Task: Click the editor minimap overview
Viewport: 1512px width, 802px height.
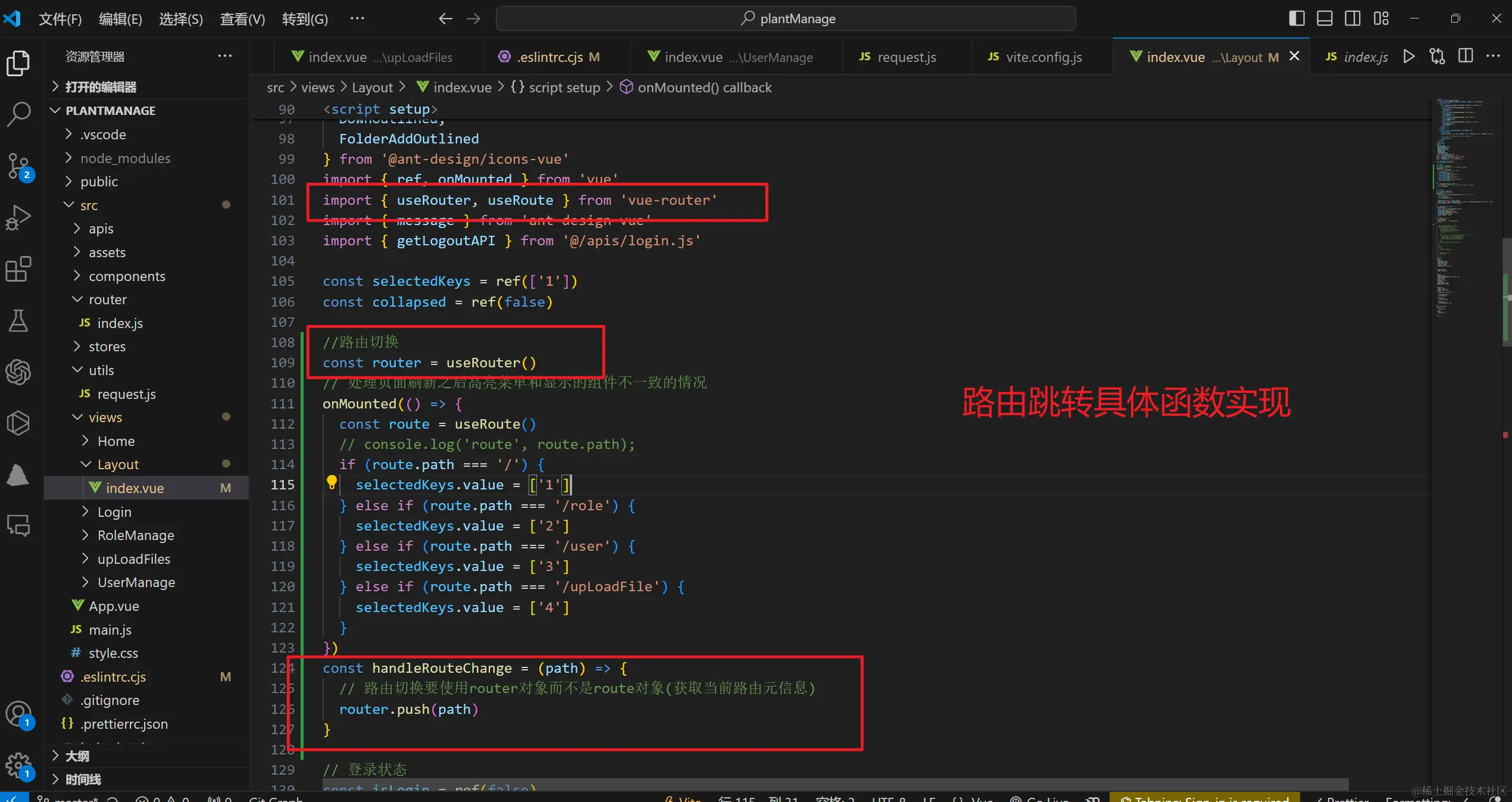Action: pyautogui.click(x=1467, y=208)
